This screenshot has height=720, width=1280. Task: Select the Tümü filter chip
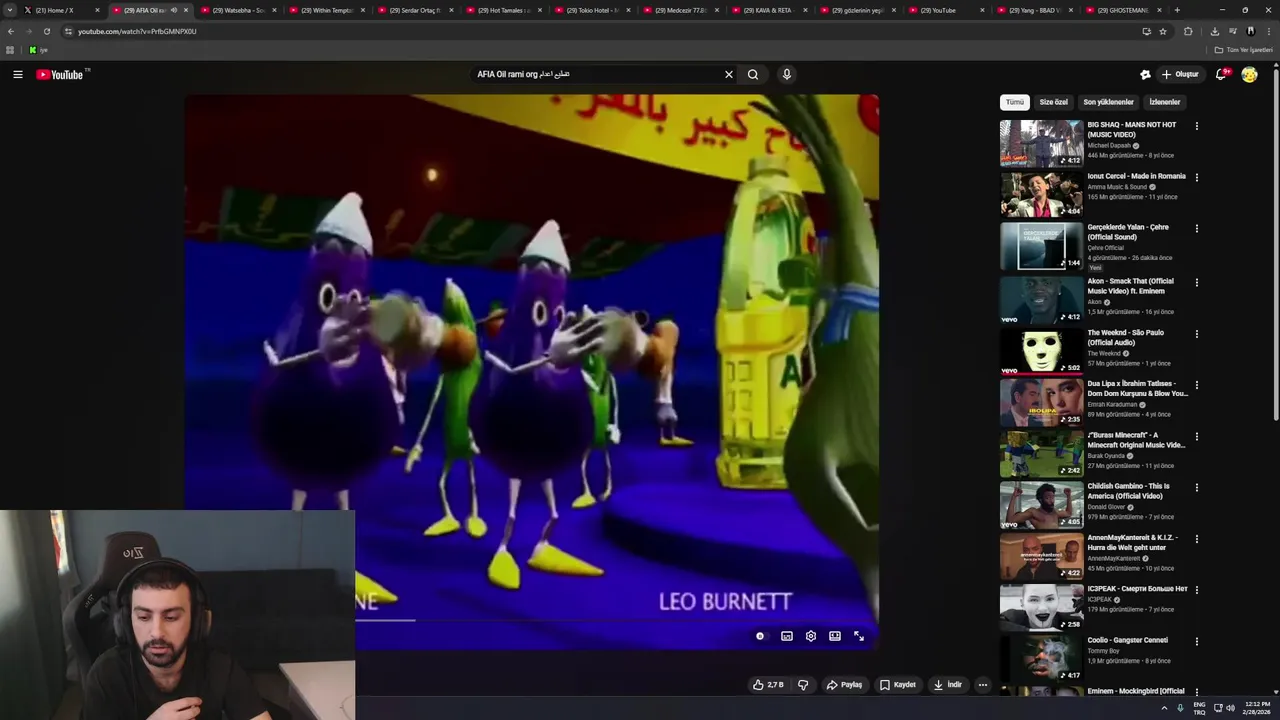coord(1015,102)
